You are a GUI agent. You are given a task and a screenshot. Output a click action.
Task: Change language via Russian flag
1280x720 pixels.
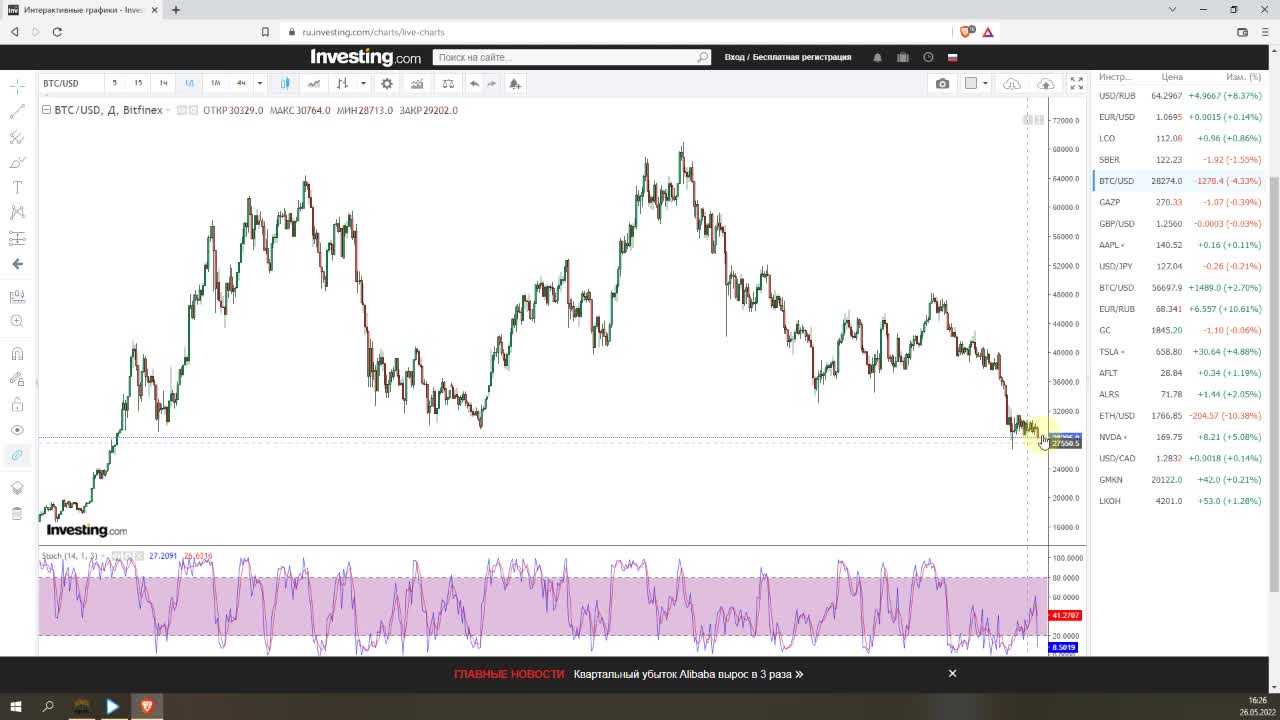(952, 57)
